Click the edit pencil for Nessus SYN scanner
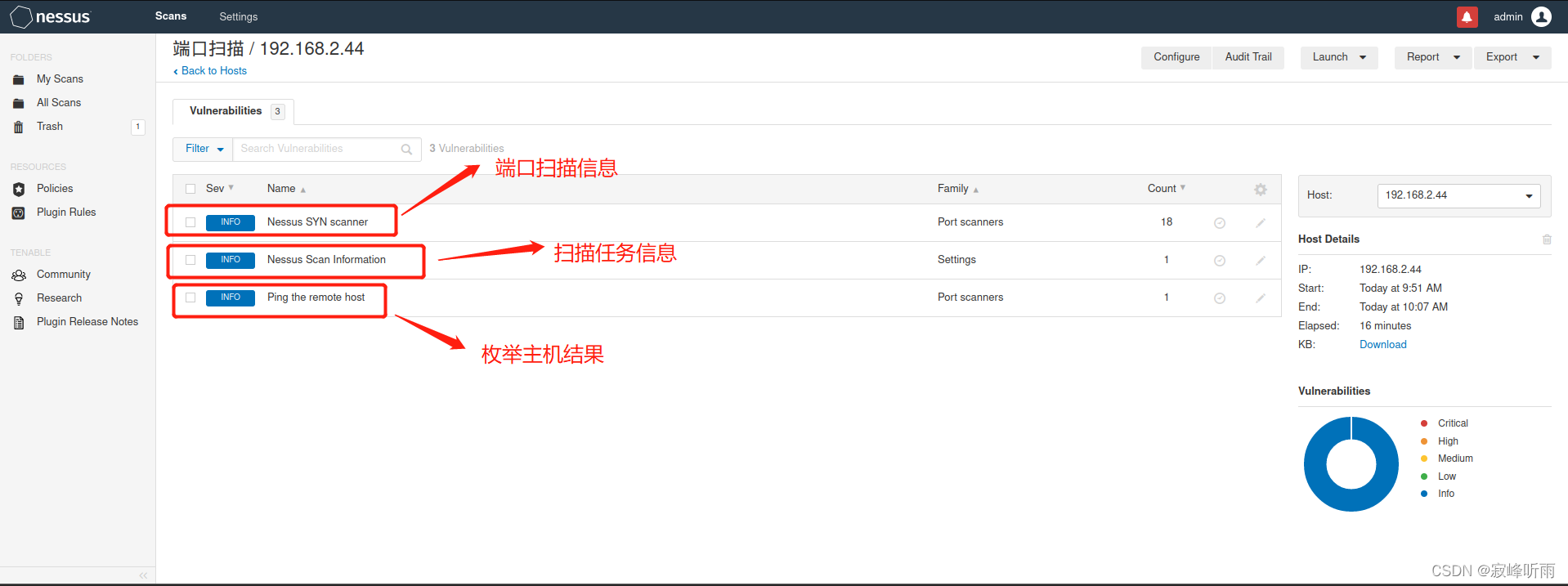This screenshot has height=586, width=1568. click(x=1261, y=222)
